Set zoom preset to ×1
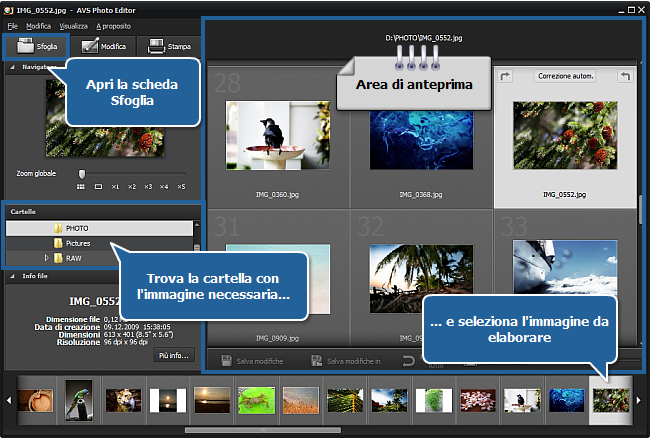 116,186
